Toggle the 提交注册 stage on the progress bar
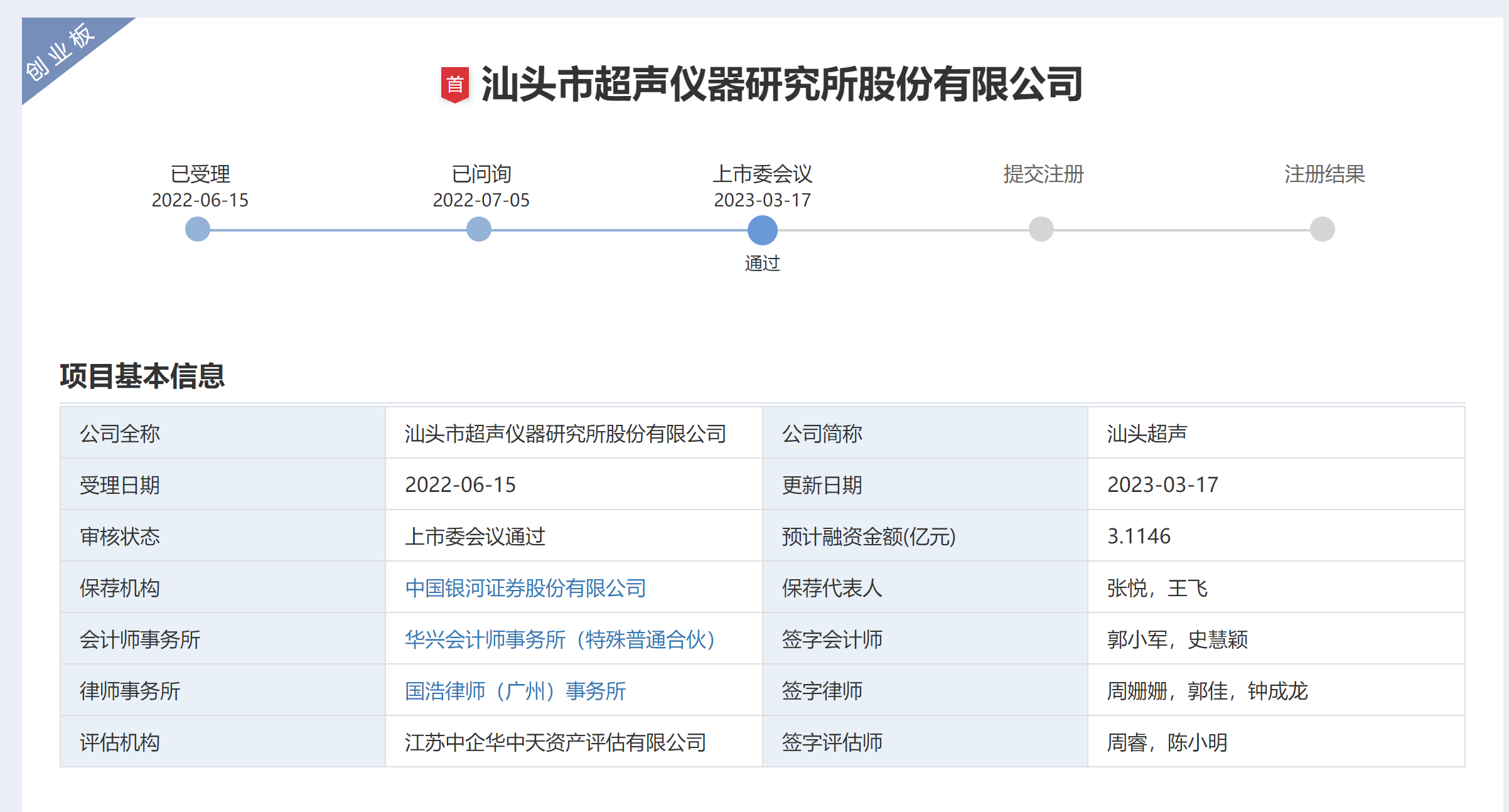The height and width of the screenshot is (812, 1509). point(1041,230)
